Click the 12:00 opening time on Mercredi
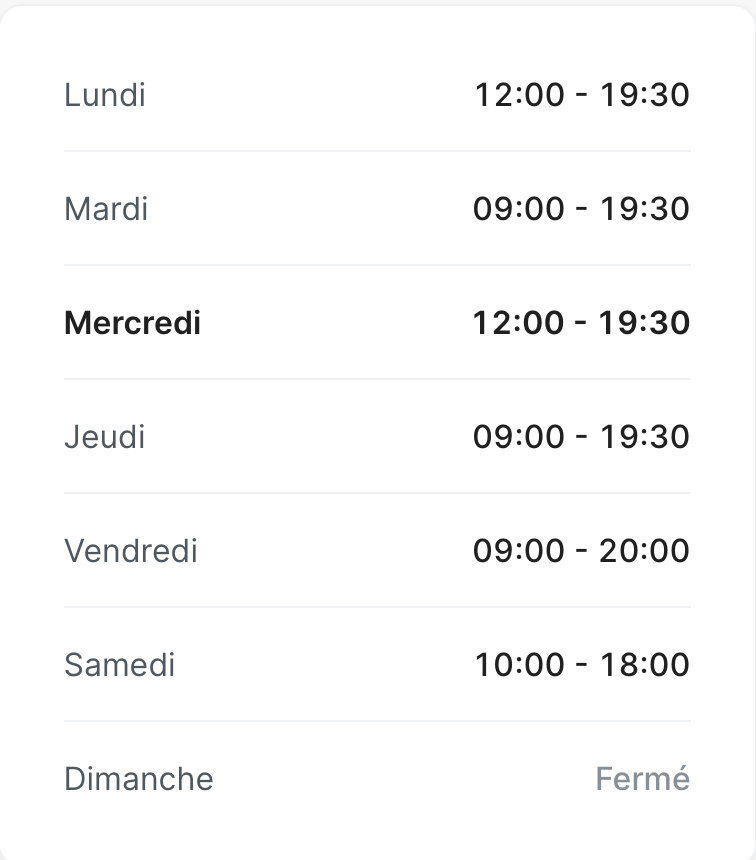The width and height of the screenshot is (756, 860). coord(518,322)
